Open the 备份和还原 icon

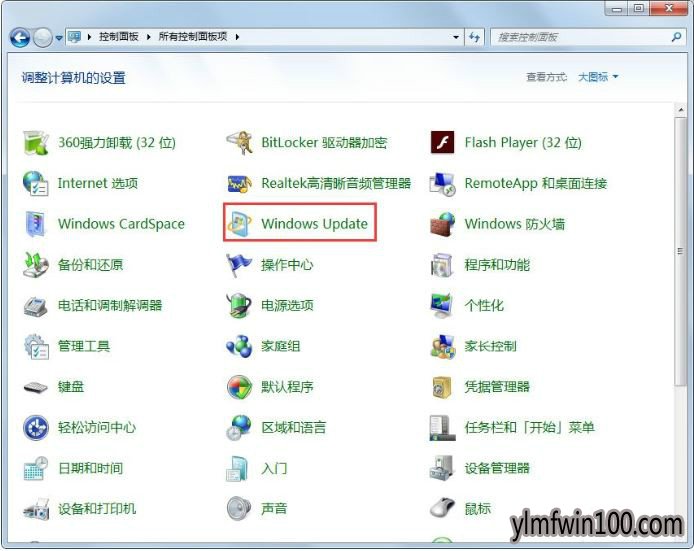click(x=36, y=265)
